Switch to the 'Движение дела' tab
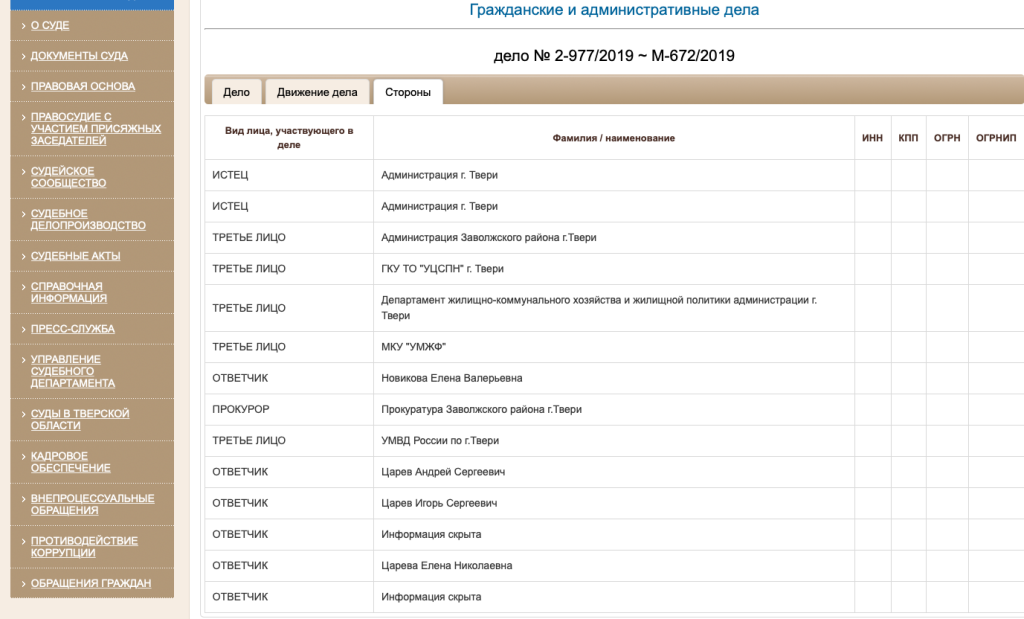 (x=317, y=92)
